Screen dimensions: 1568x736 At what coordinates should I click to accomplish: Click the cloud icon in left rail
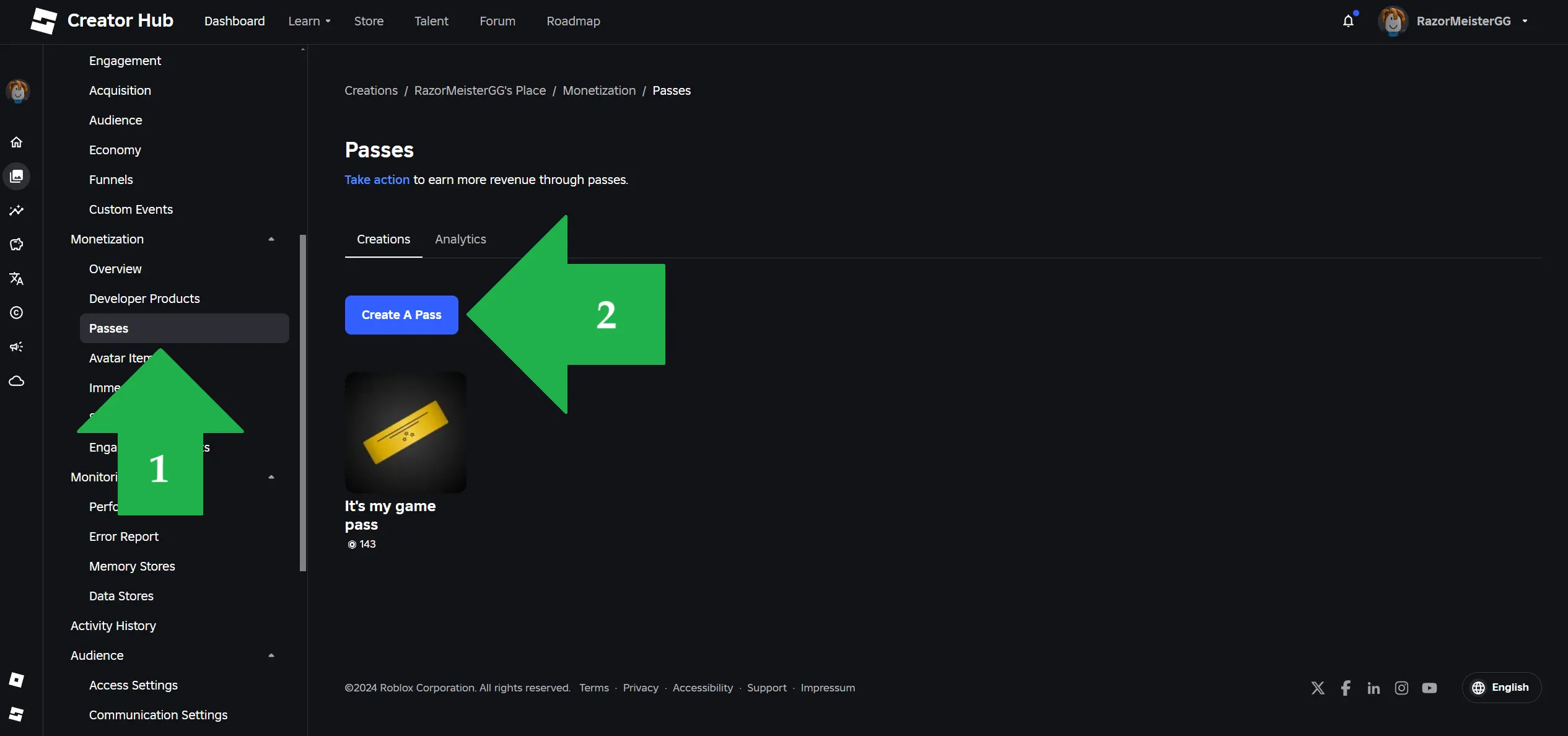[x=17, y=380]
